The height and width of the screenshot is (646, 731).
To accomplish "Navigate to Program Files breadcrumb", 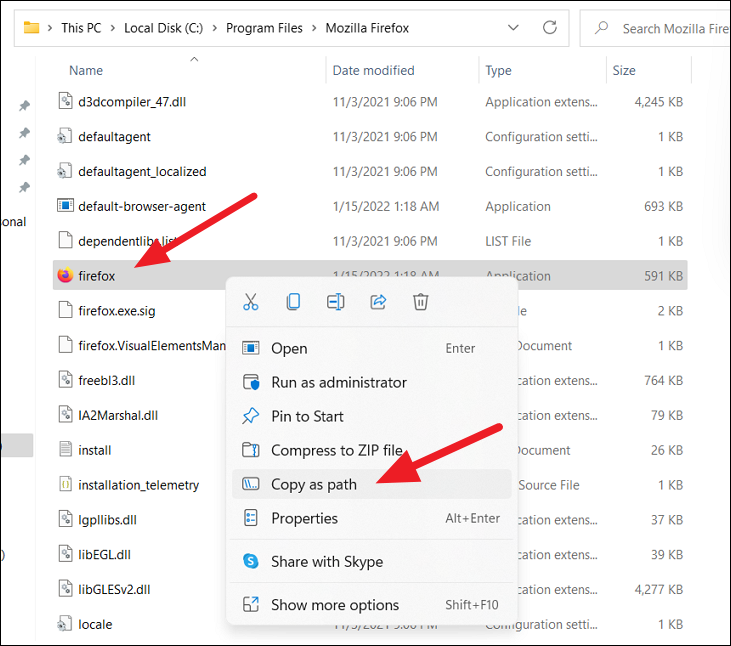I will (x=264, y=28).
